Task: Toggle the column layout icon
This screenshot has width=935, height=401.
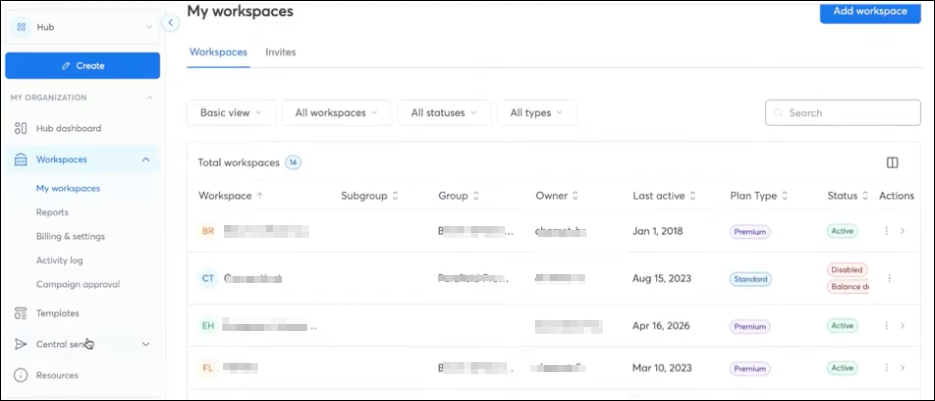Action: pos(892,163)
